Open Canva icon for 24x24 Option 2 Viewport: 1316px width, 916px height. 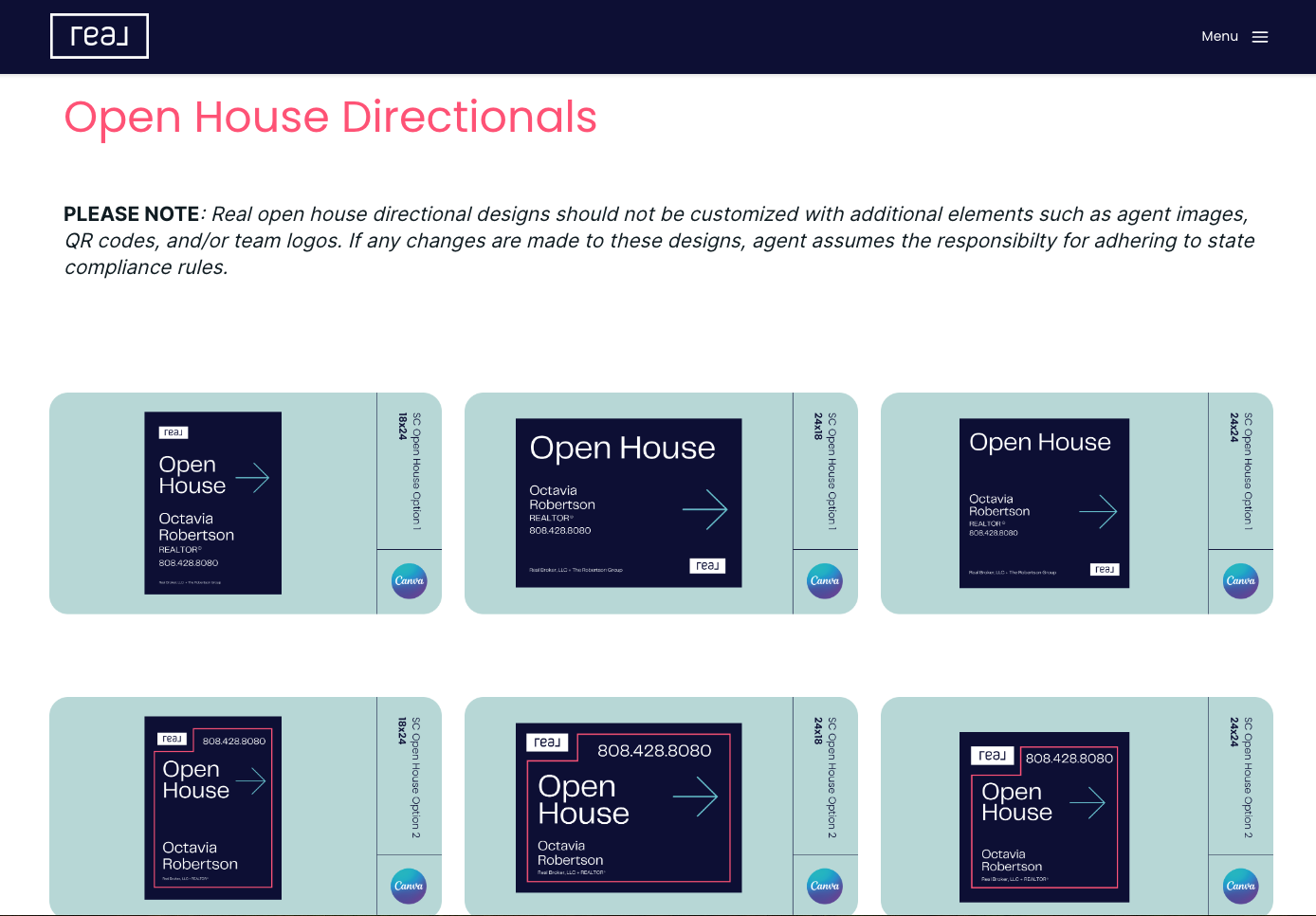[x=1241, y=887]
